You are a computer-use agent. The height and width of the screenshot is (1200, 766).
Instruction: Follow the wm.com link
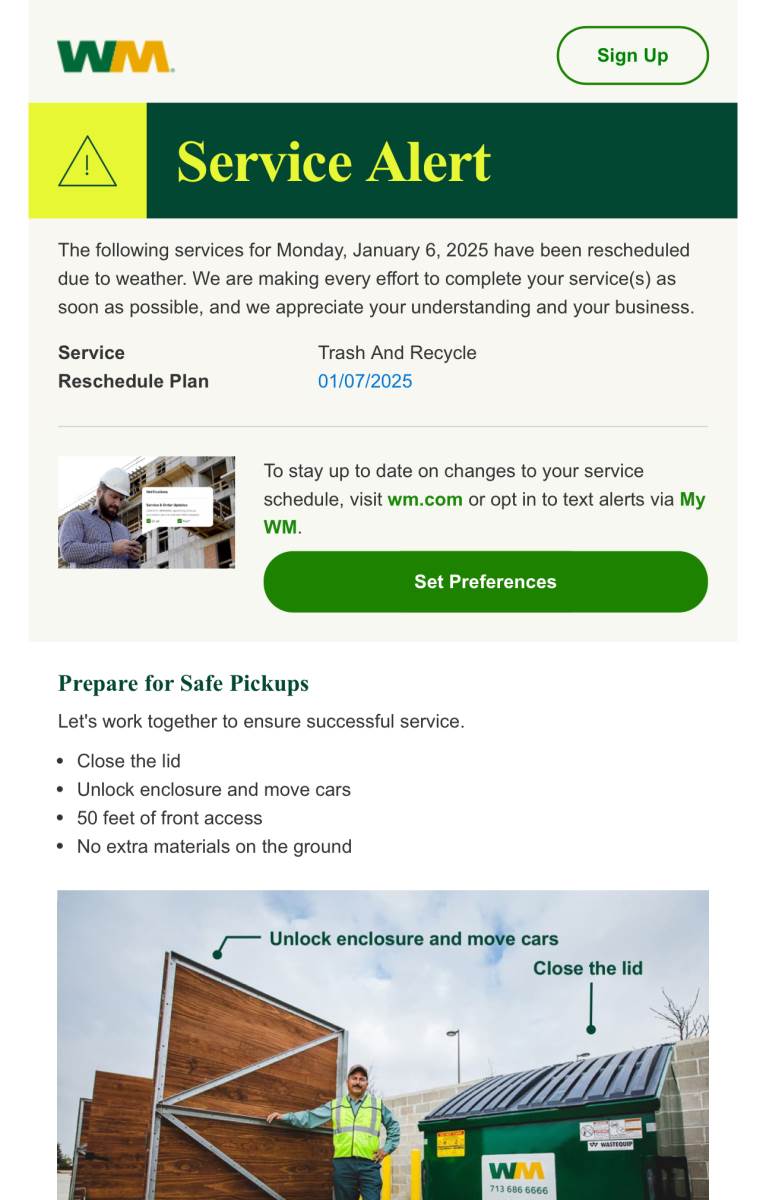[x=425, y=499]
